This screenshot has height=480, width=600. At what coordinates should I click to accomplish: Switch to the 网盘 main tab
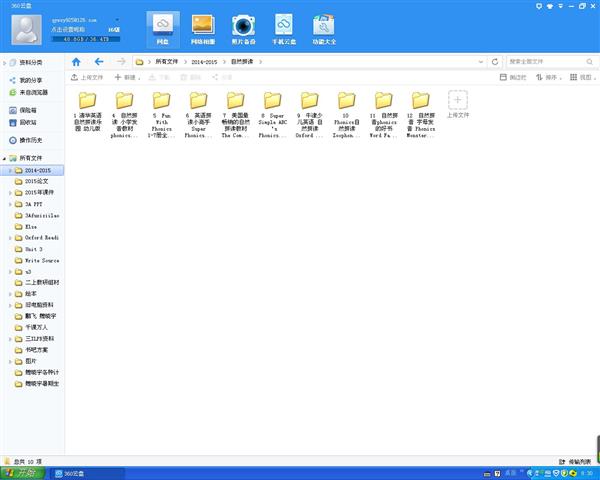(162, 28)
